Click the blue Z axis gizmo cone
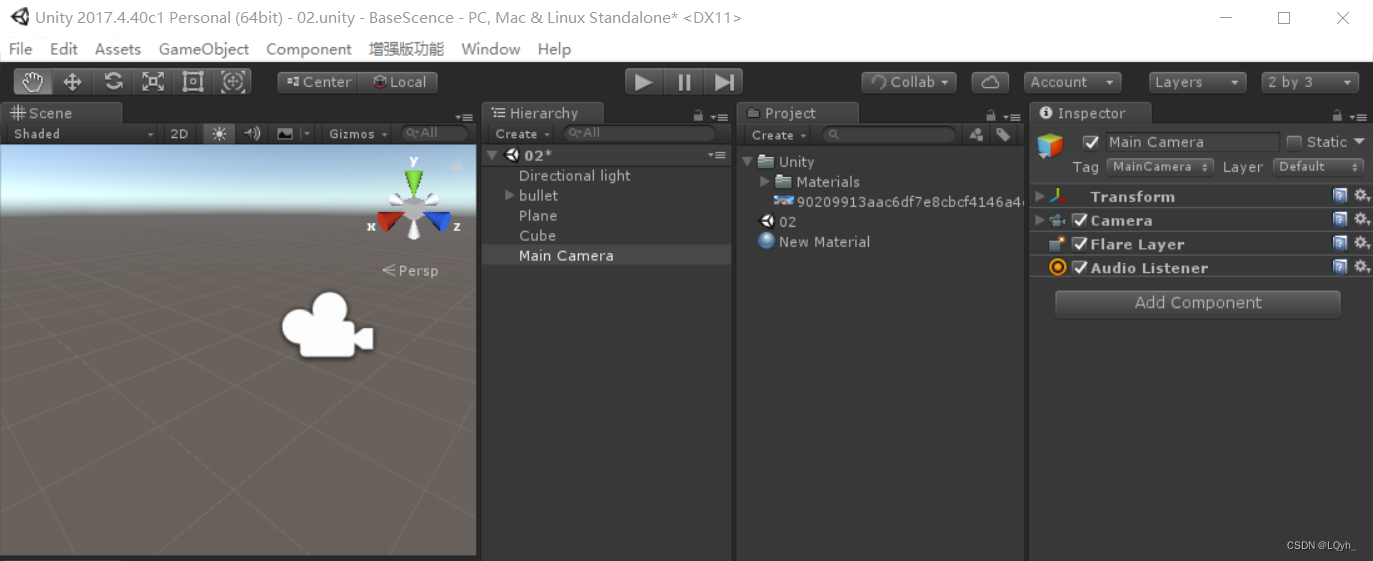 pyautogui.click(x=438, y=220)
